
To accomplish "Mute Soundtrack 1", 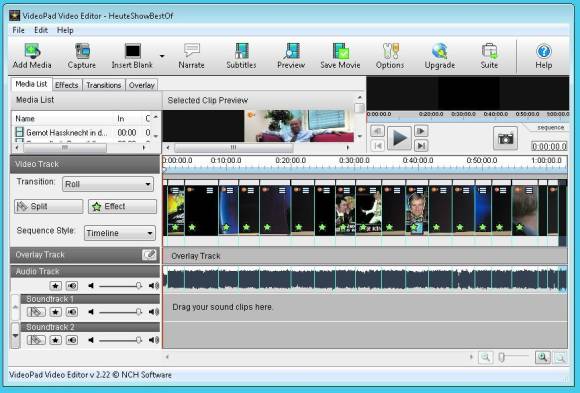I will click(72, 312).
